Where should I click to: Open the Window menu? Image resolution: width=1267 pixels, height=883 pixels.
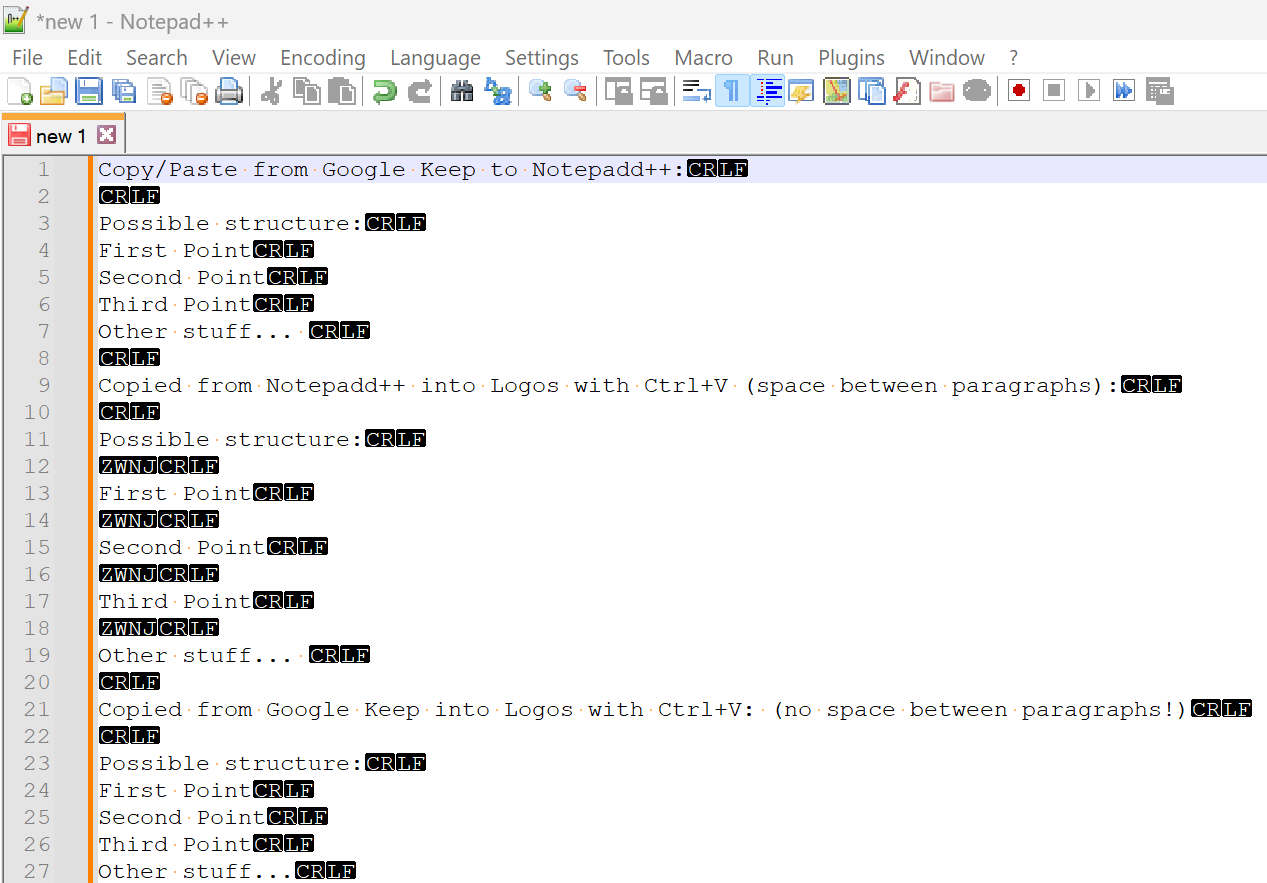947,58
